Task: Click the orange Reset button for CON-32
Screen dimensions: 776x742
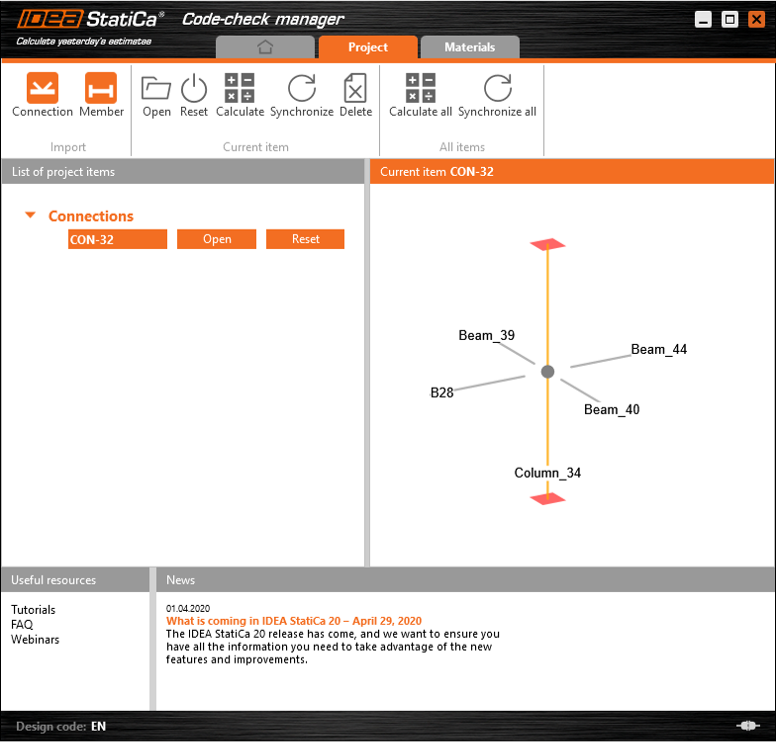Action: tap(305, 239)
